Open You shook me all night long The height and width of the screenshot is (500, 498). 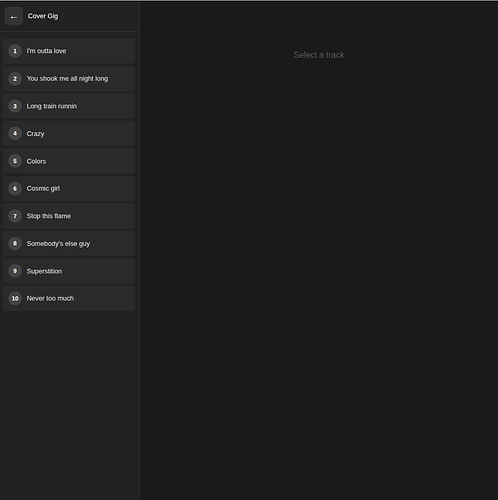click(69, 79)
